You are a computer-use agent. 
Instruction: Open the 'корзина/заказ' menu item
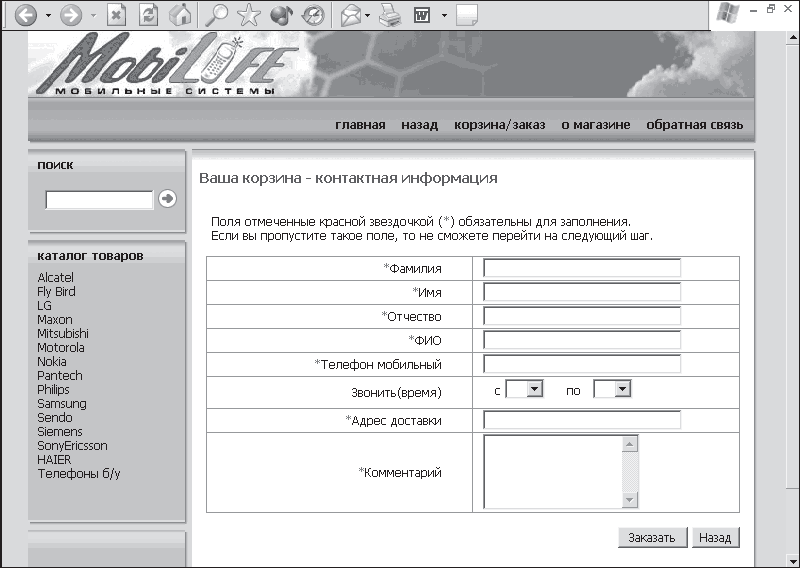point(499,125)
